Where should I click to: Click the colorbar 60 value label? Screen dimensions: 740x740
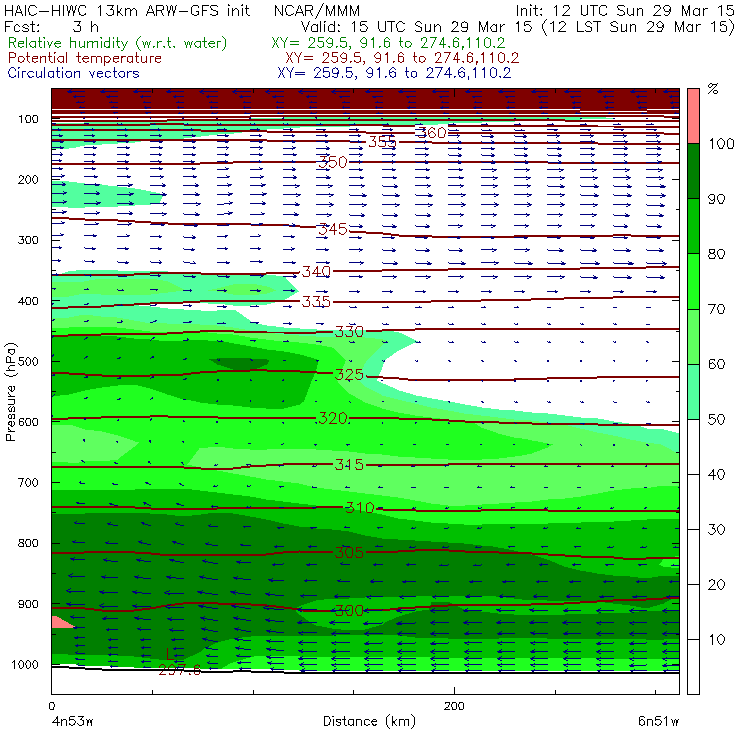(x=716, y=364)
